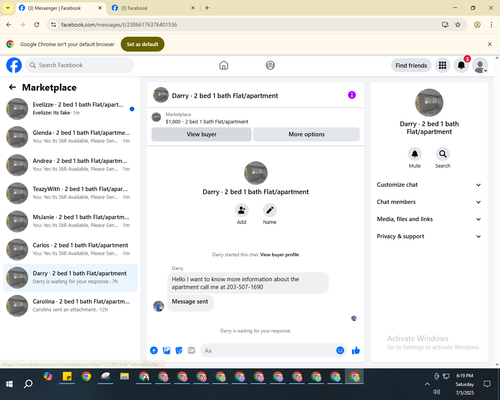Viewport: 500px width, 400px height.
Task: Open the Windows notification center
Action: [487, 384]
